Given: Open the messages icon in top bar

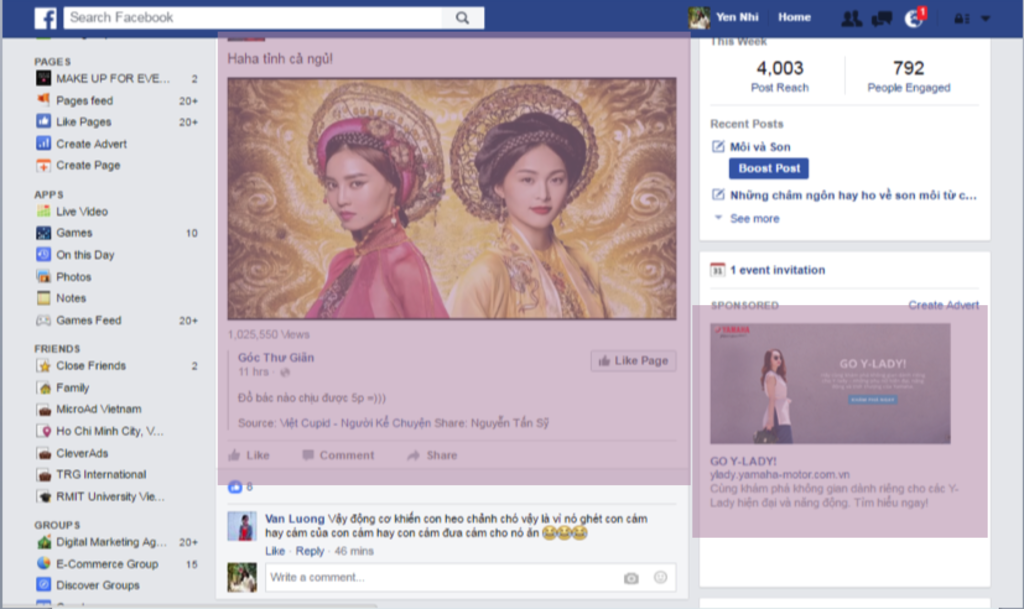Looking at the screenshot, I should point(882,18).
